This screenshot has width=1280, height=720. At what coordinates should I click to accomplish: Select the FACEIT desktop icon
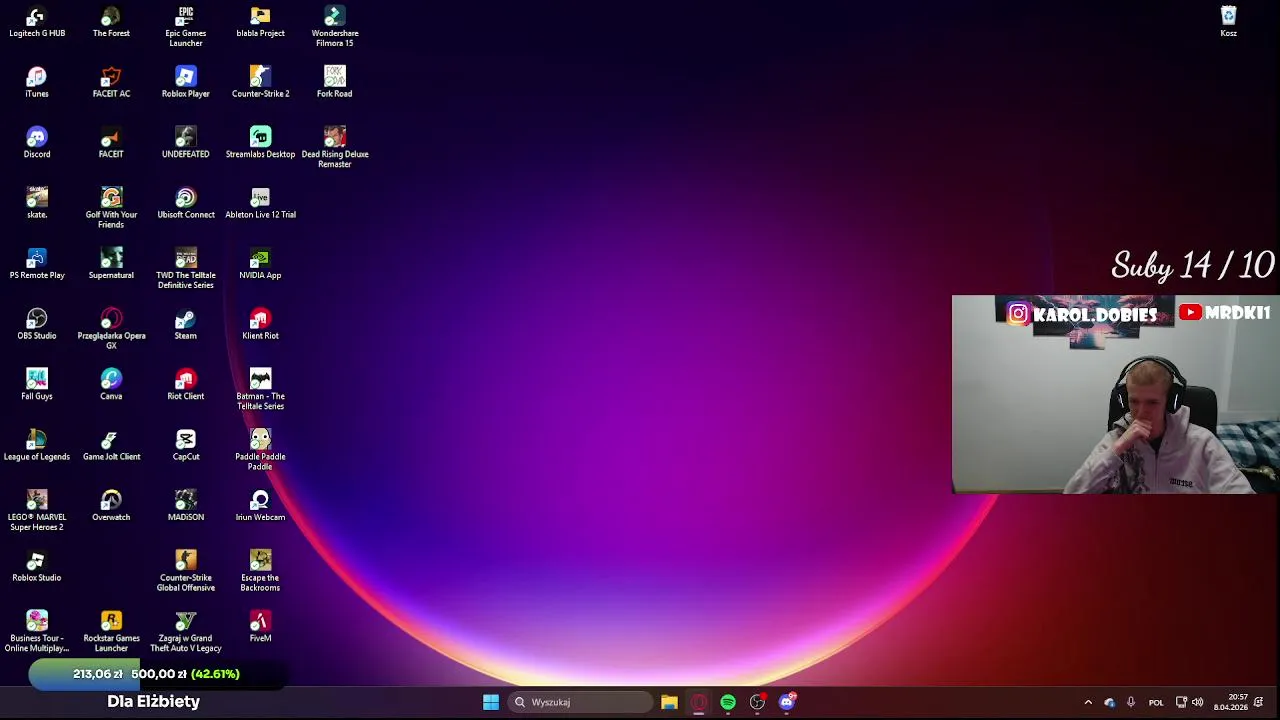[x=111, y=143]
